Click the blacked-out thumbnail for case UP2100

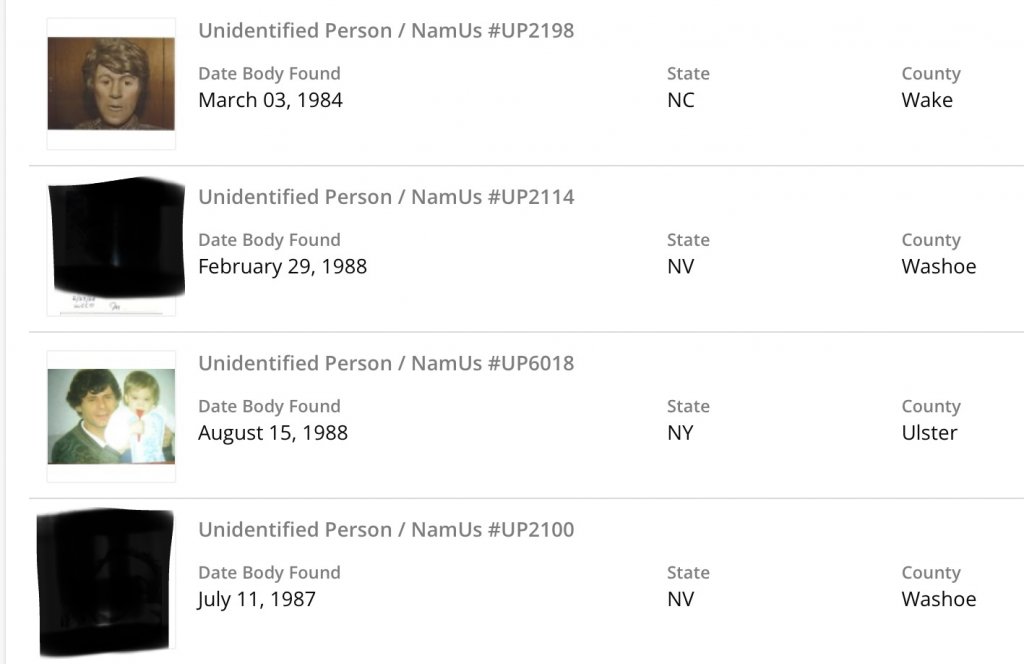click(106, 580)
